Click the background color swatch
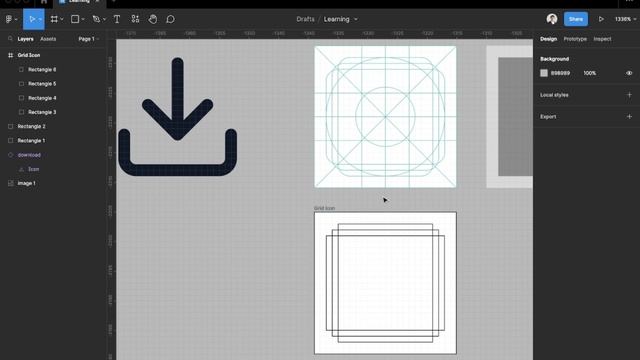640x360 pixels. 544,73
